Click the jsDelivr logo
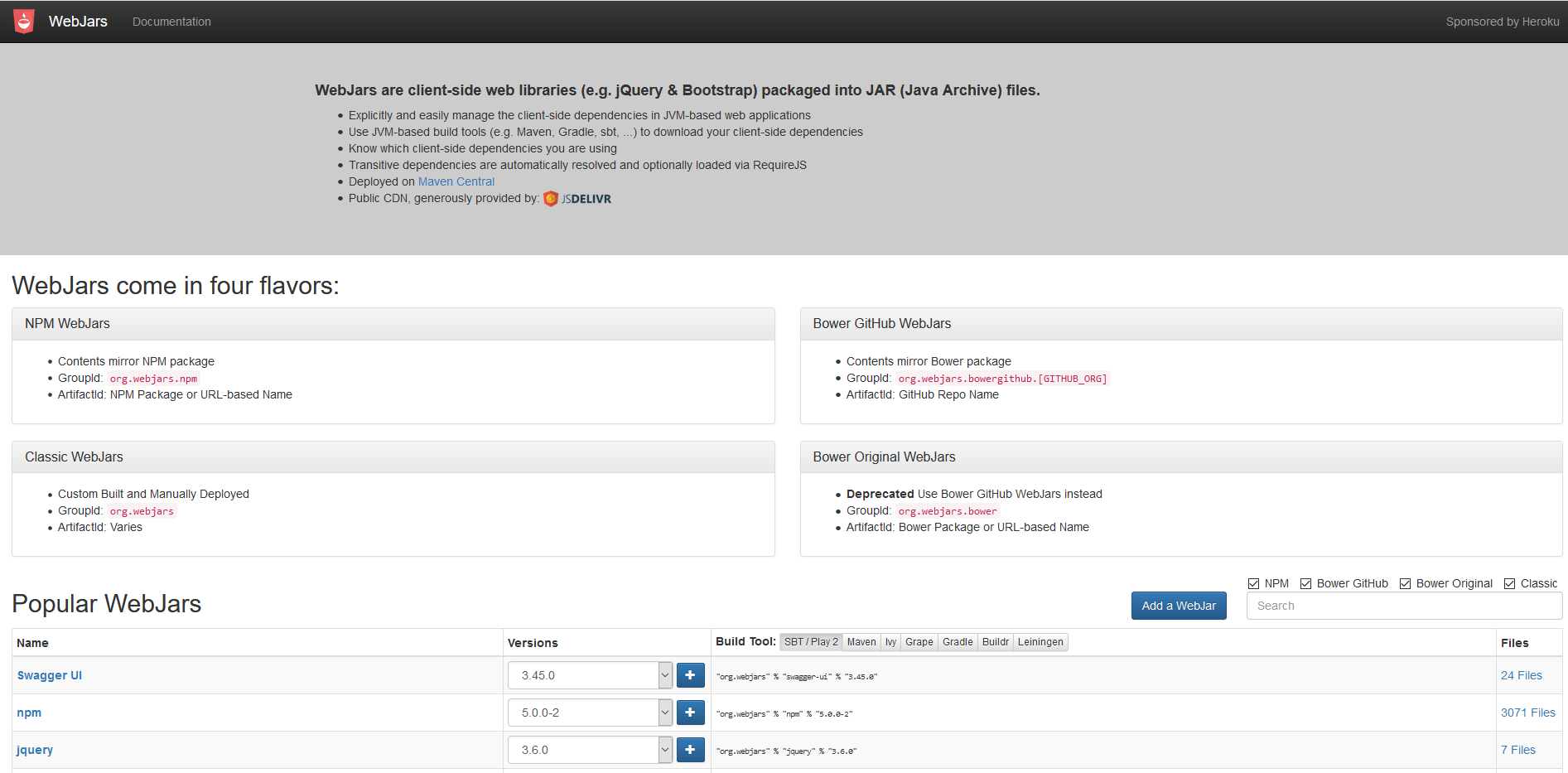Screen dimensions: 1568x773 (577, 199)
